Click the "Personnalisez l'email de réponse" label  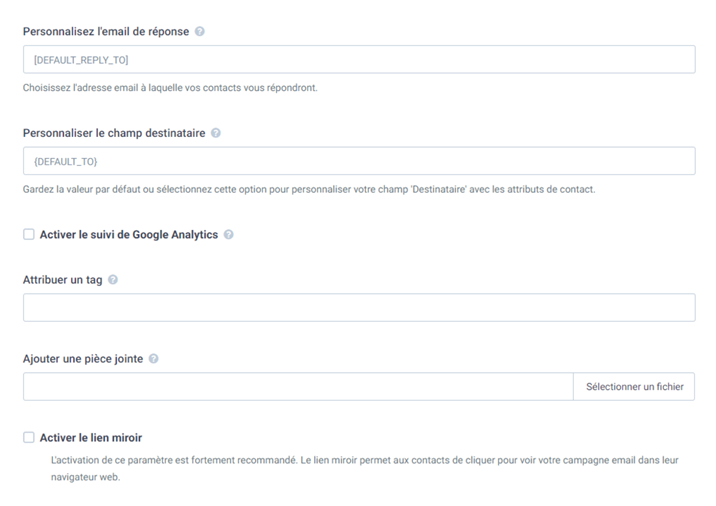pos(106,32)
